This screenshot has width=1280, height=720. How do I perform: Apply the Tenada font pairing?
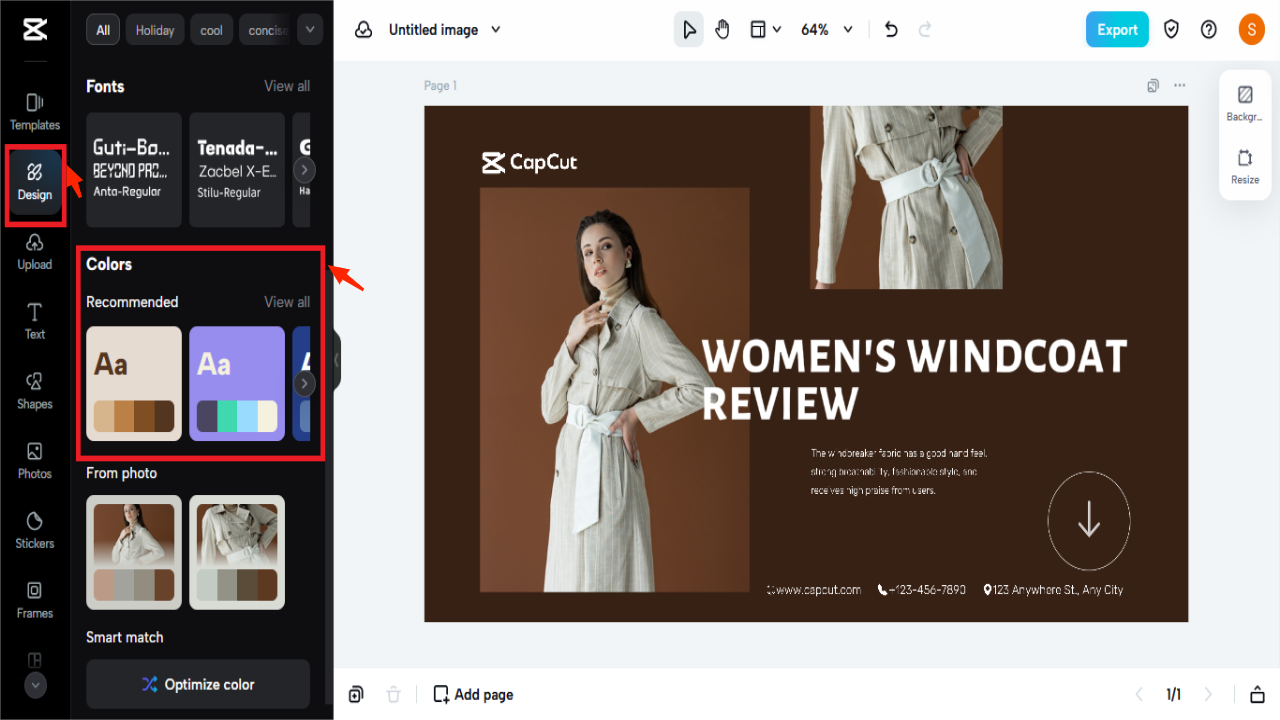[237, 169]
